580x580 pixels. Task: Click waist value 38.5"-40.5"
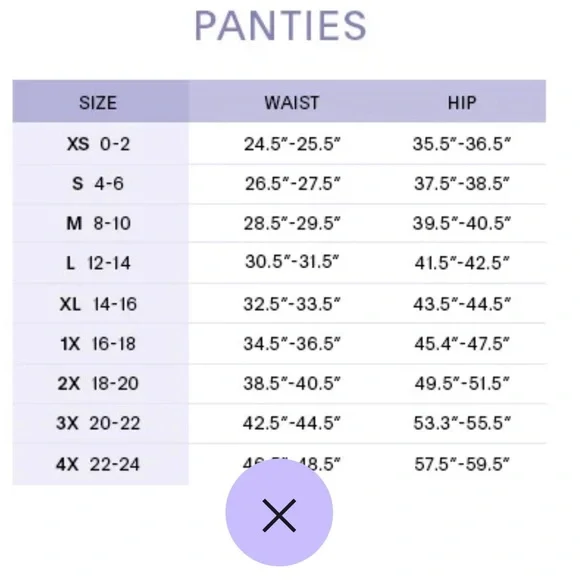pos(291,383)
